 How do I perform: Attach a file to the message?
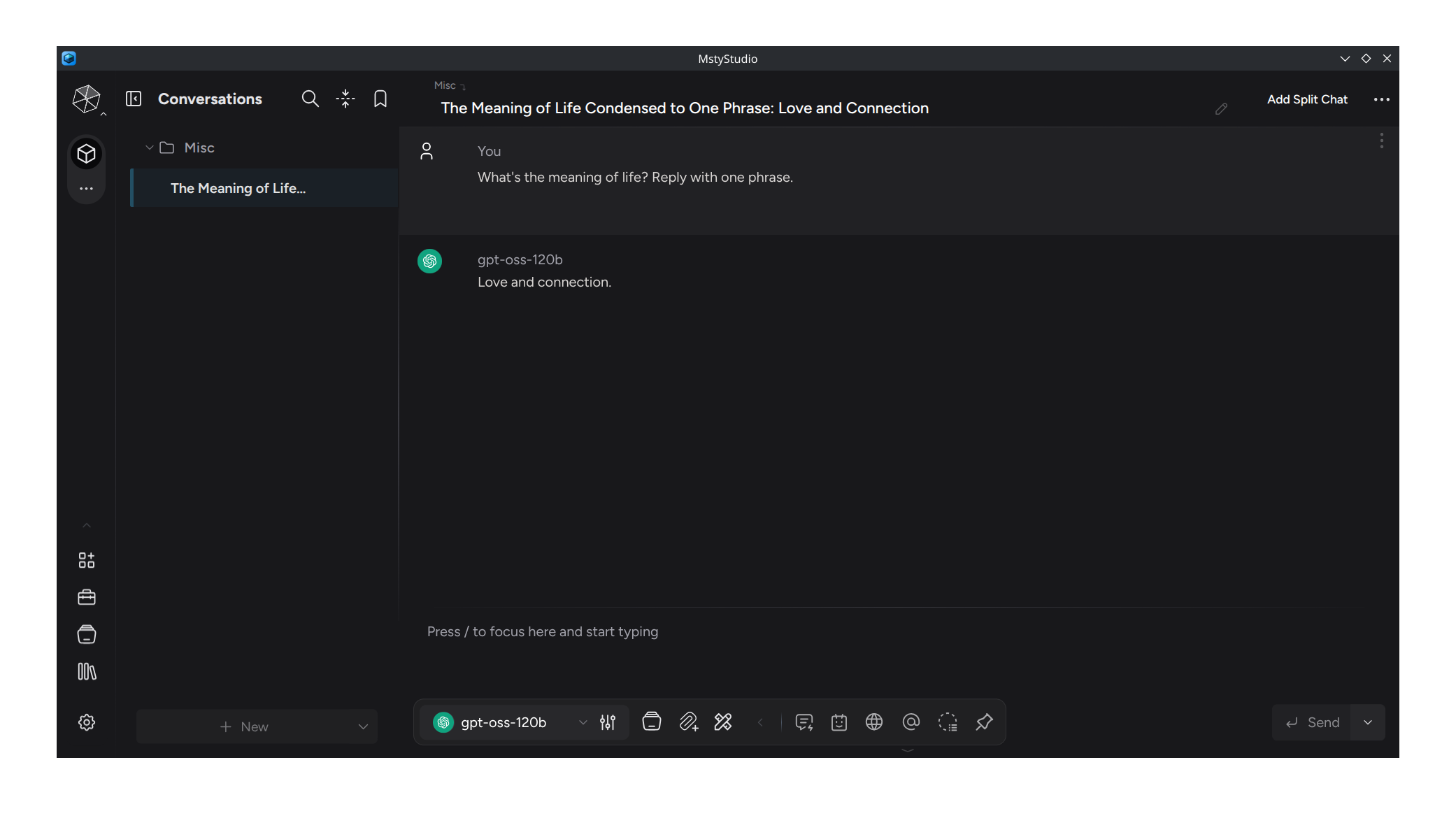pos(690,722)
